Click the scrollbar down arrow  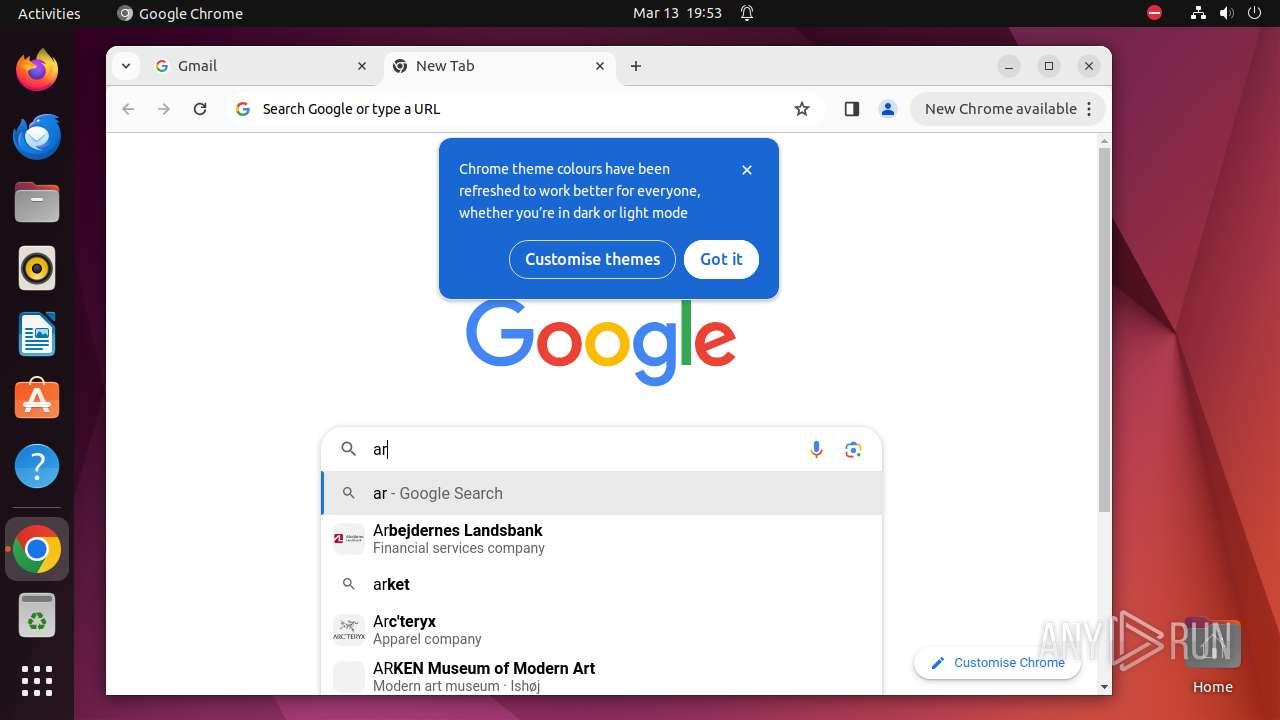coord(1104,687)
